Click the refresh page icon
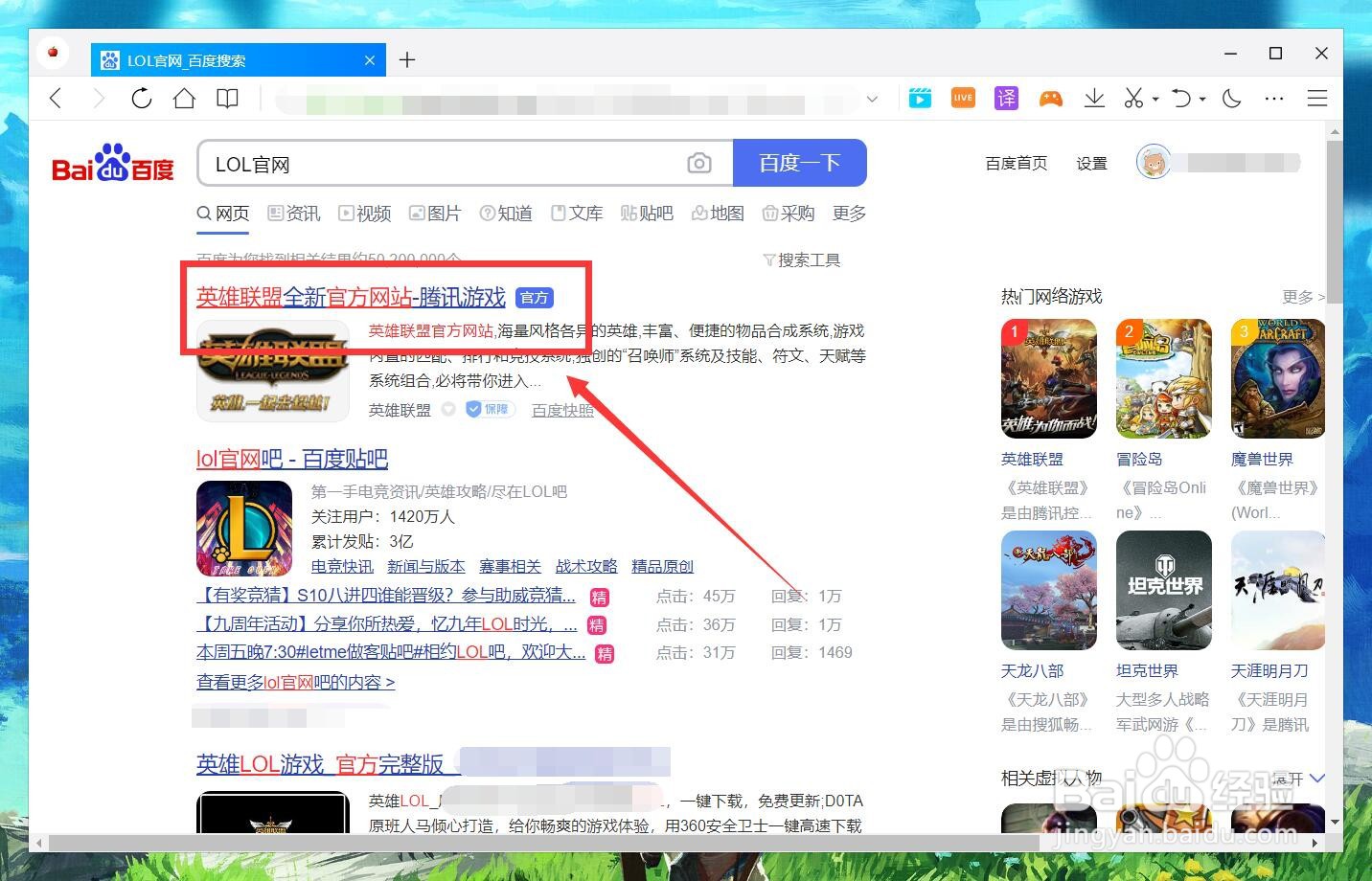The image size is (1372, 881). click(142, 98)
